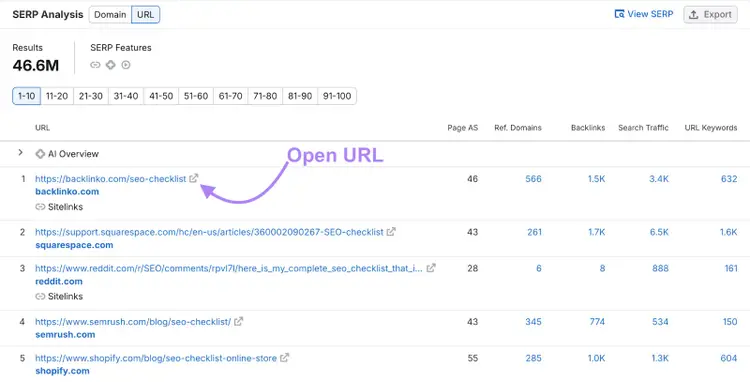Click the Export button

710,15
